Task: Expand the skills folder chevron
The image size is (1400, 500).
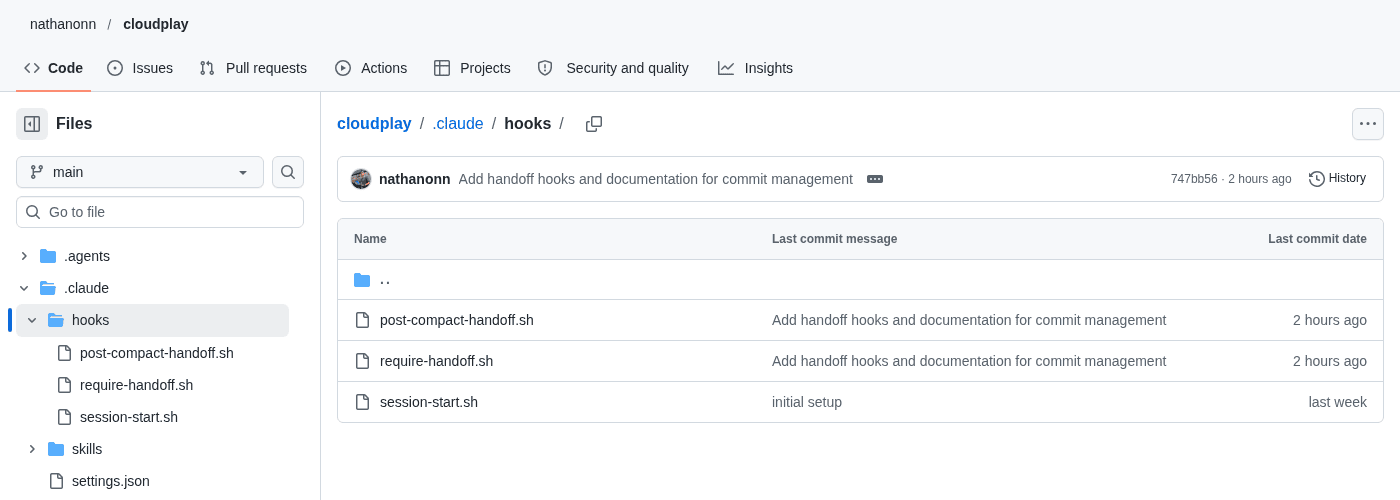Action: [32, 449]
